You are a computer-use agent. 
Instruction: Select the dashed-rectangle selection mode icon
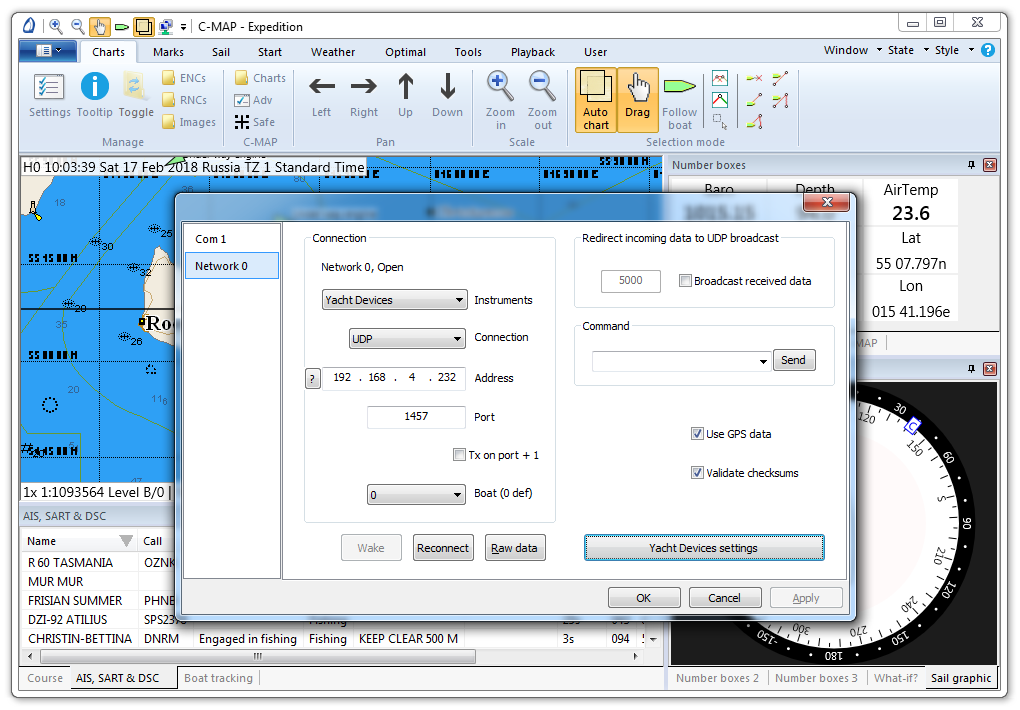tap(719, 122)
